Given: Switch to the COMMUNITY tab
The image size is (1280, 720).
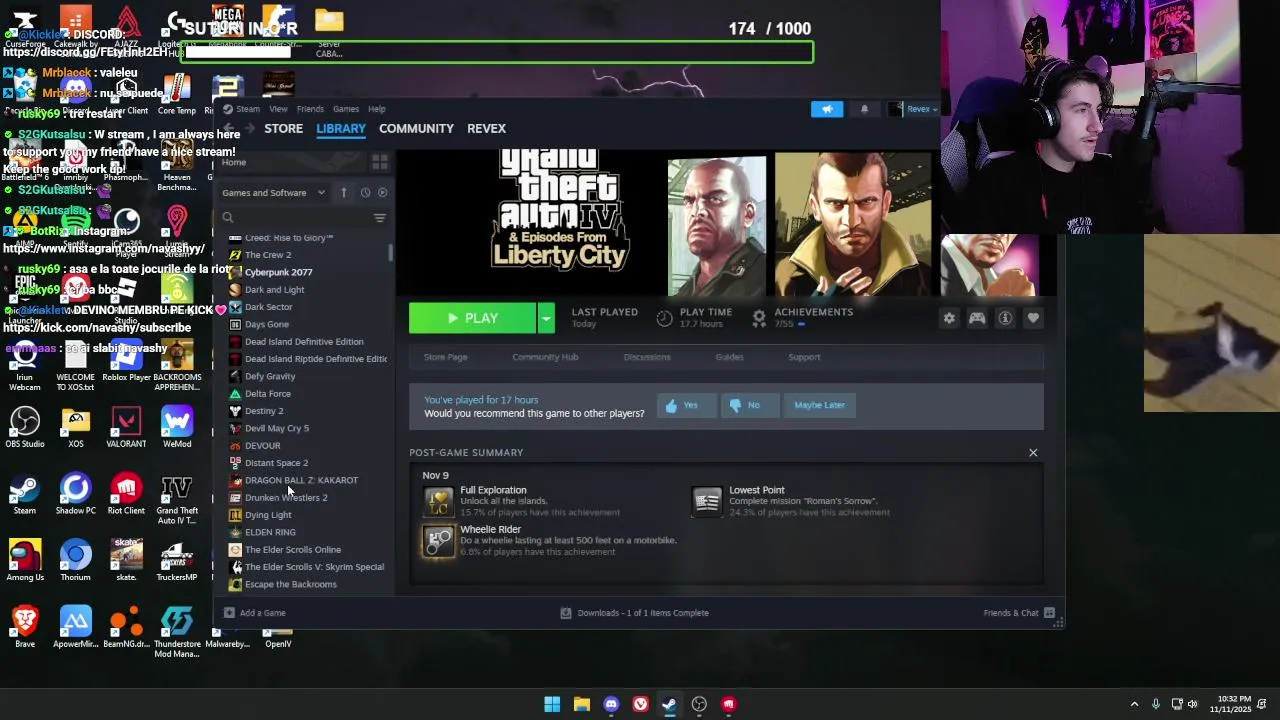Looking at the screenshot, I should [x=416, y=129].
